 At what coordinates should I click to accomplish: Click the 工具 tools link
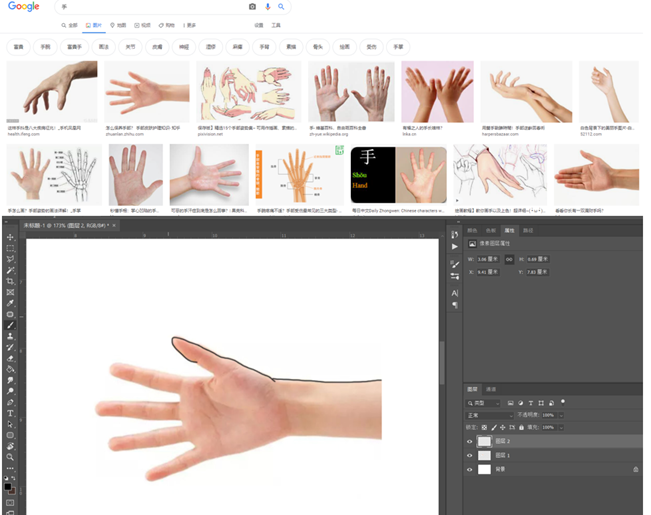[x=276, y=25]
